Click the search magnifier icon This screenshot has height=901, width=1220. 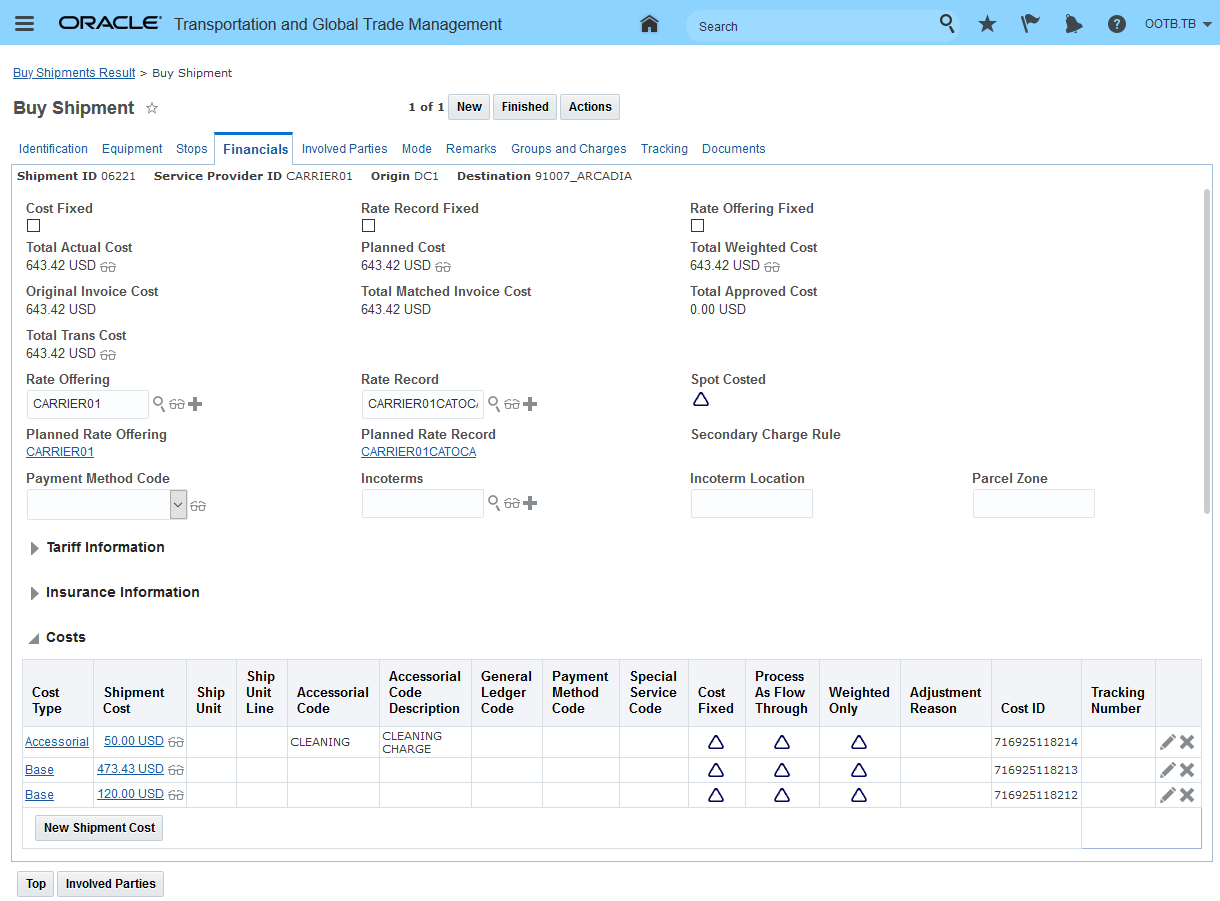[x=946, y=24]
